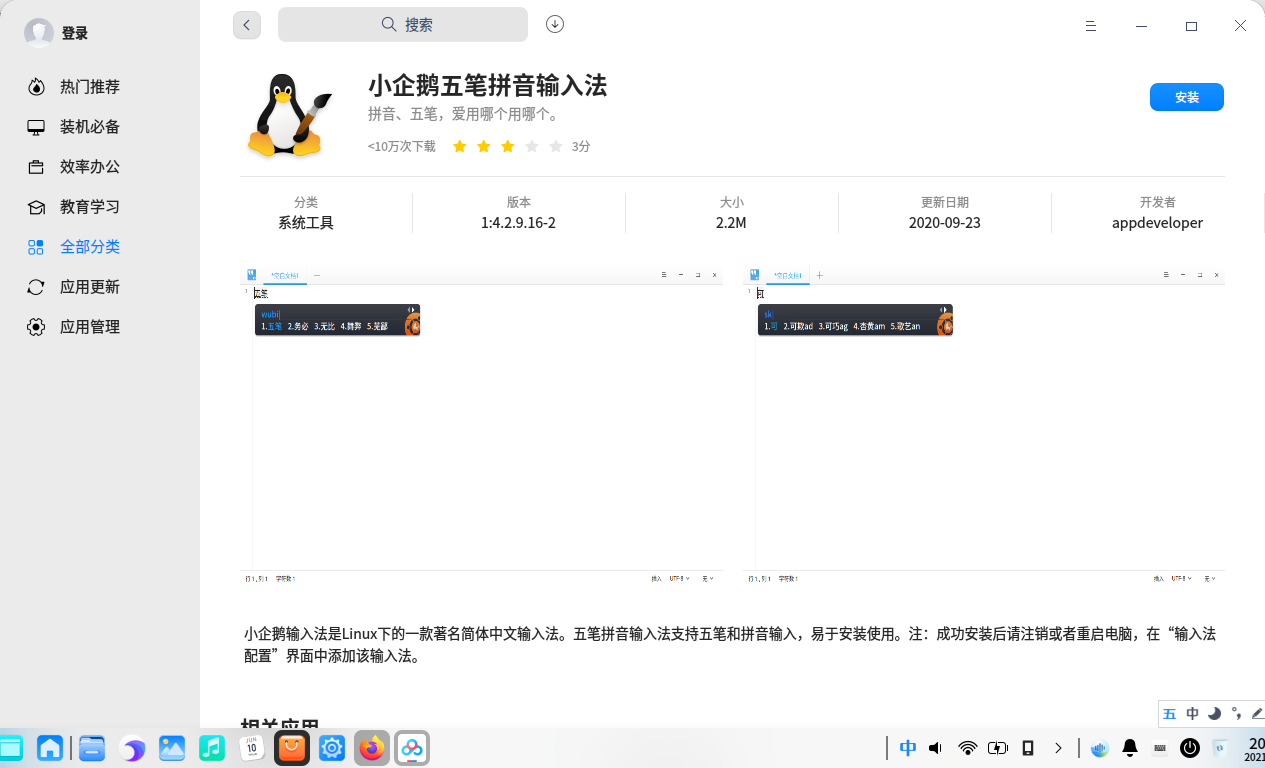Click the app title 小企鹅五笔拼音输入法
Image resolution: width=1265 pixels, height=768 pixels.
(x=487, y=86)
